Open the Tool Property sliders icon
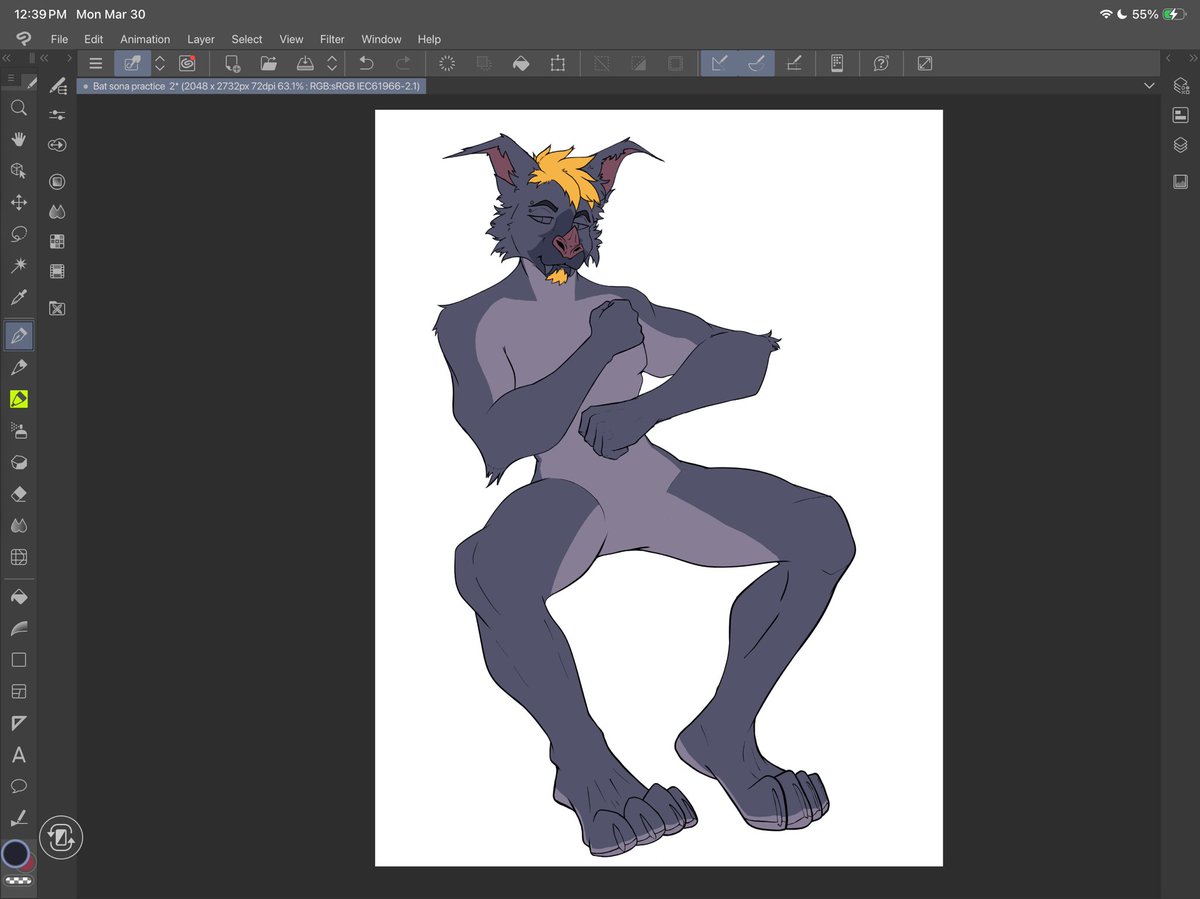 (x=57, y=115)
